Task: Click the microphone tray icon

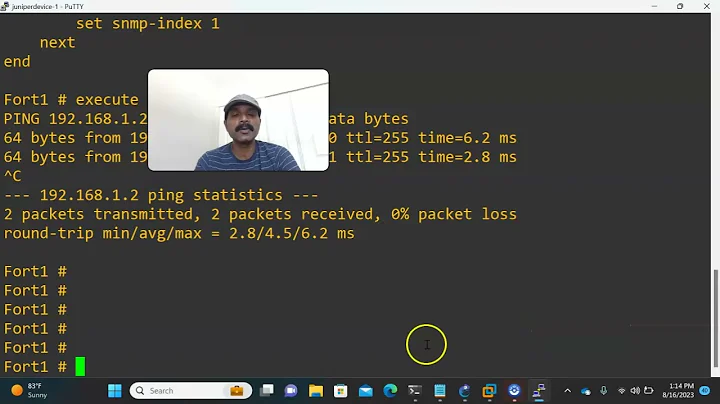Action: click(x=603, y=391)
